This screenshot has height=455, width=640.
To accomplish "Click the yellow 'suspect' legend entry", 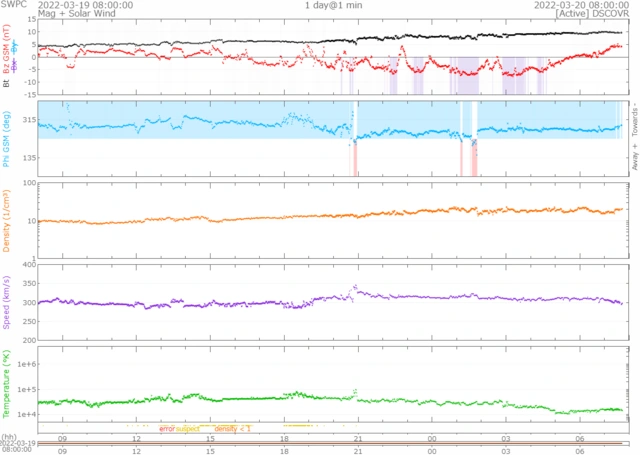I will coord(188,428).
